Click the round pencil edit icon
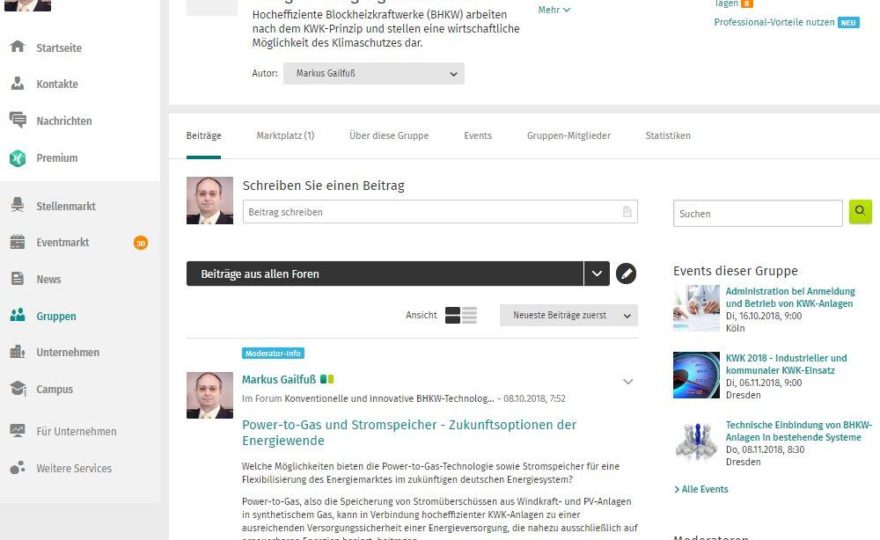880x540 pixels. coord(626,273)
